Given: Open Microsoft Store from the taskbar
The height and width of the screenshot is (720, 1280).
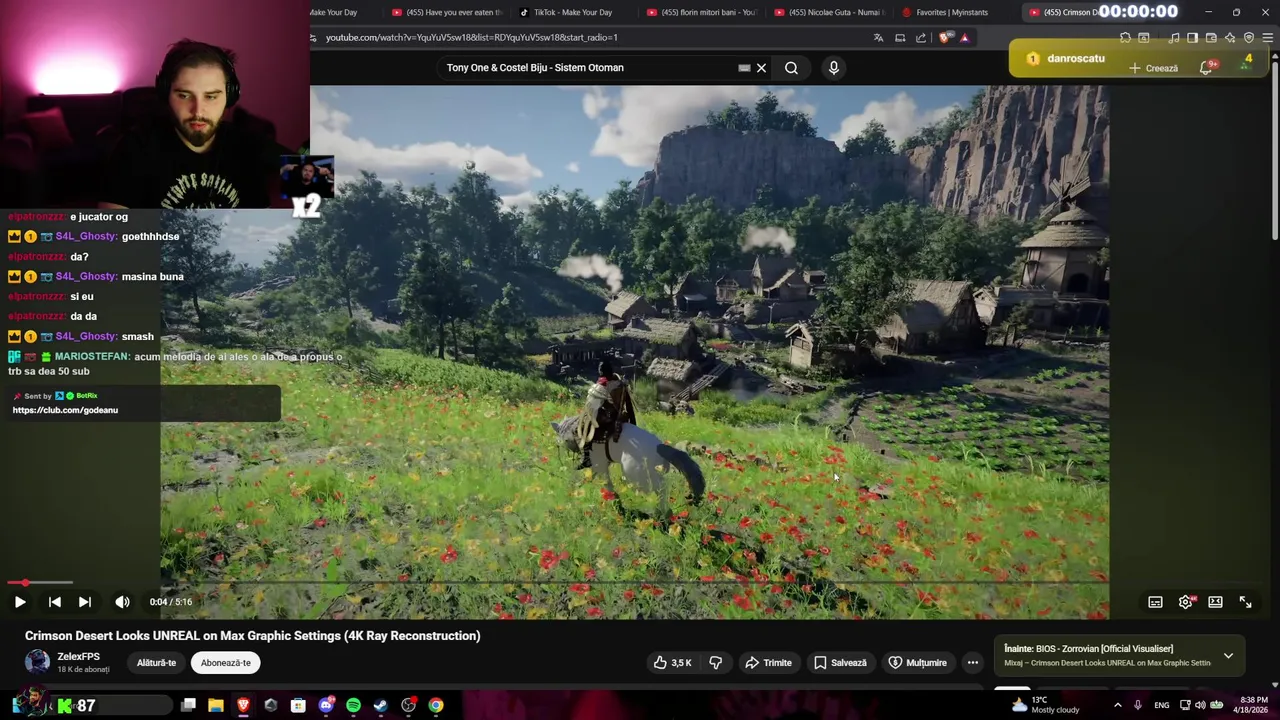Looking at the screenshot, I should click(x=298, y=705).
